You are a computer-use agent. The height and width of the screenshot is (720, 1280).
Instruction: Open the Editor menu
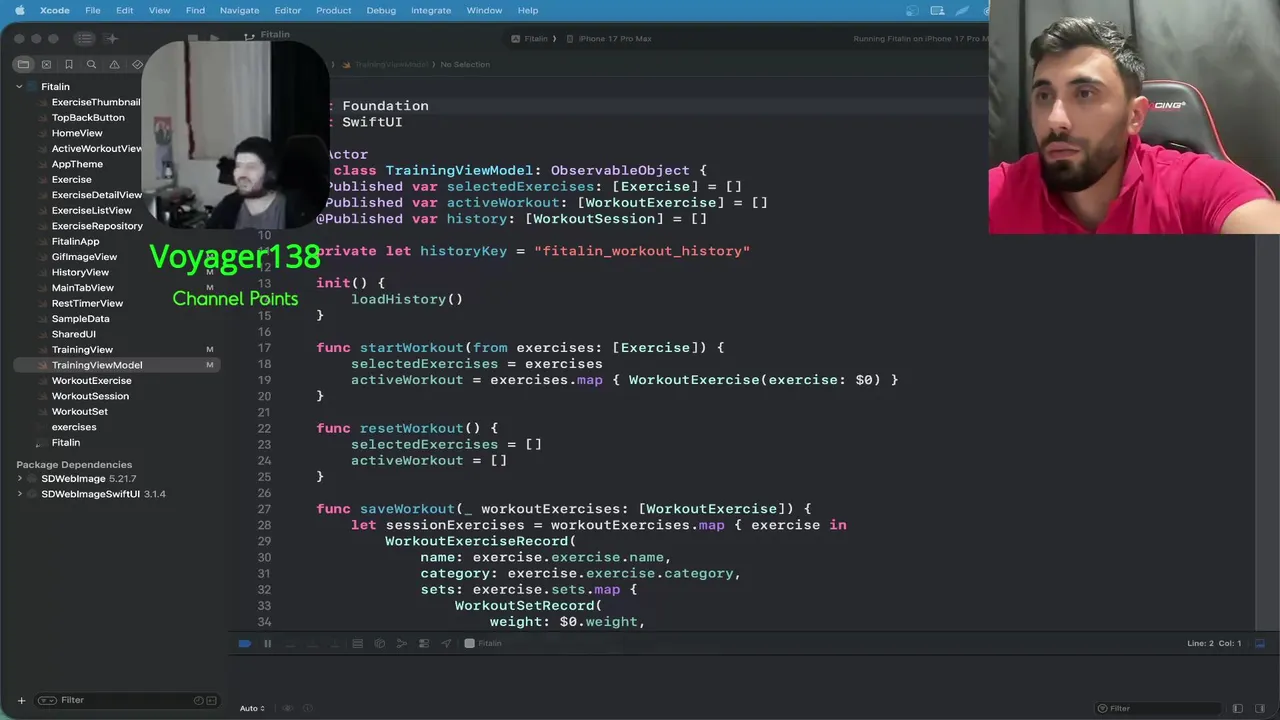[287, 10]
